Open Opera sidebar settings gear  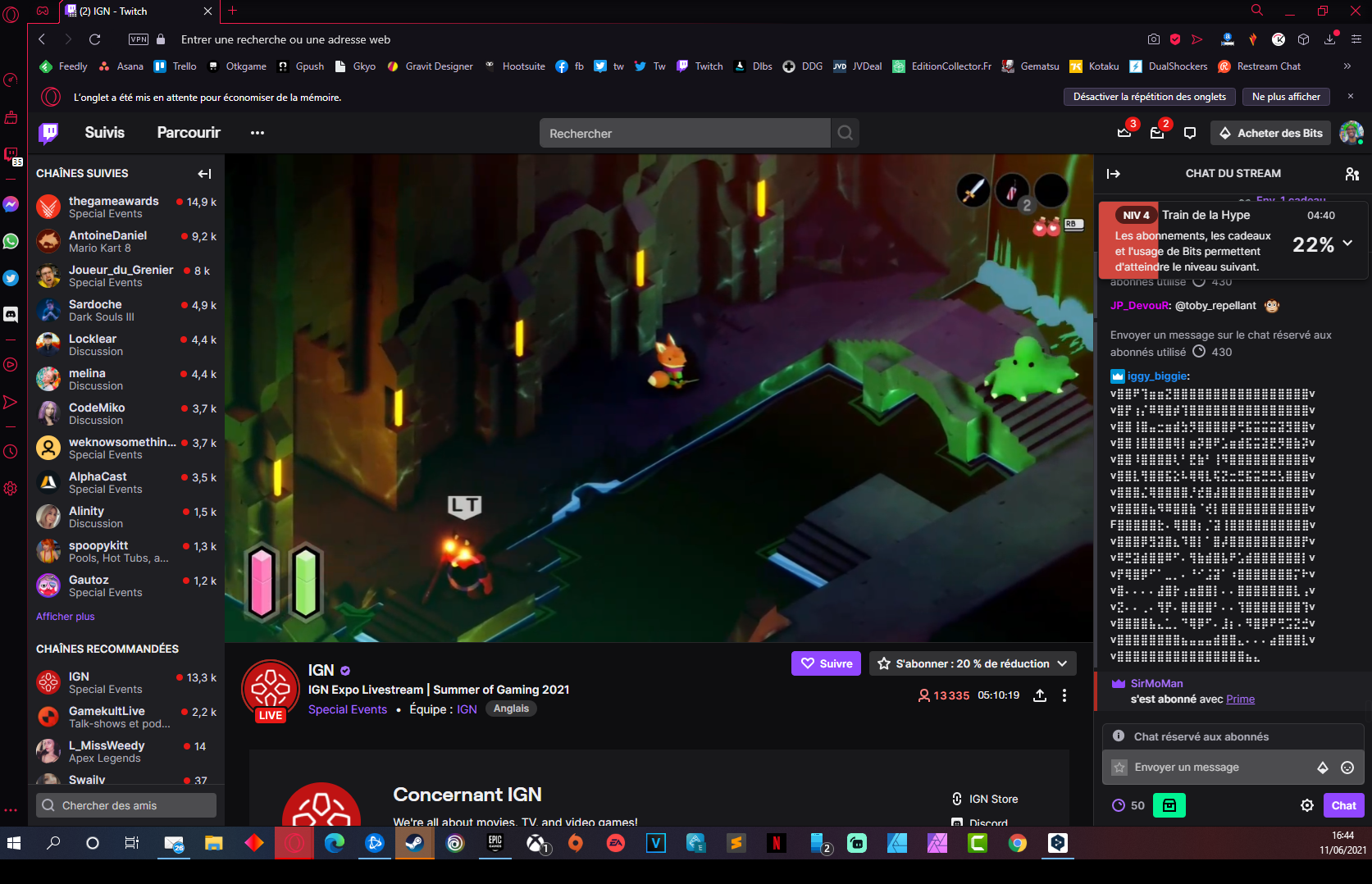(x=11, y=488)
